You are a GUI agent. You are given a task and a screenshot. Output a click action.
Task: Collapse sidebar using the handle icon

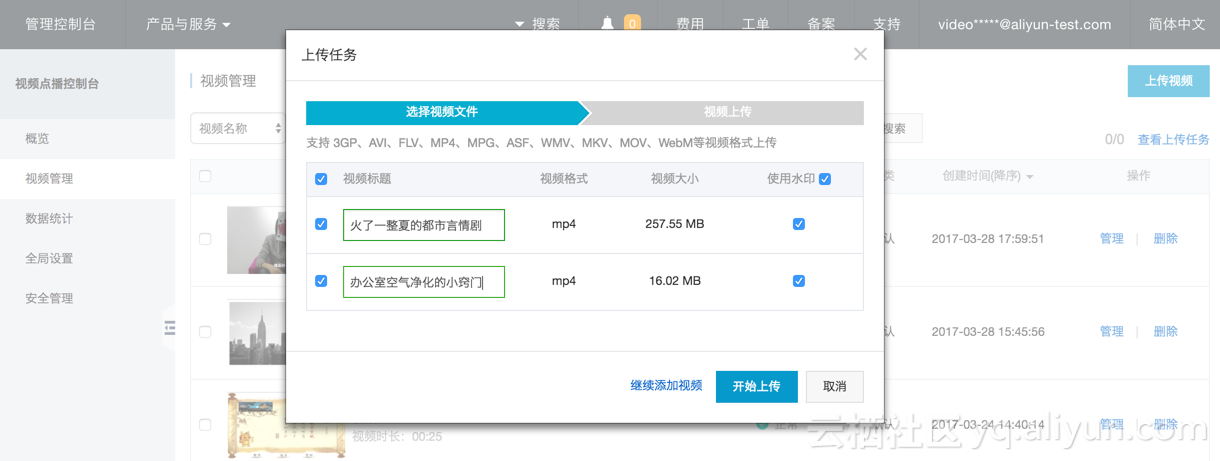click(169, 327)
